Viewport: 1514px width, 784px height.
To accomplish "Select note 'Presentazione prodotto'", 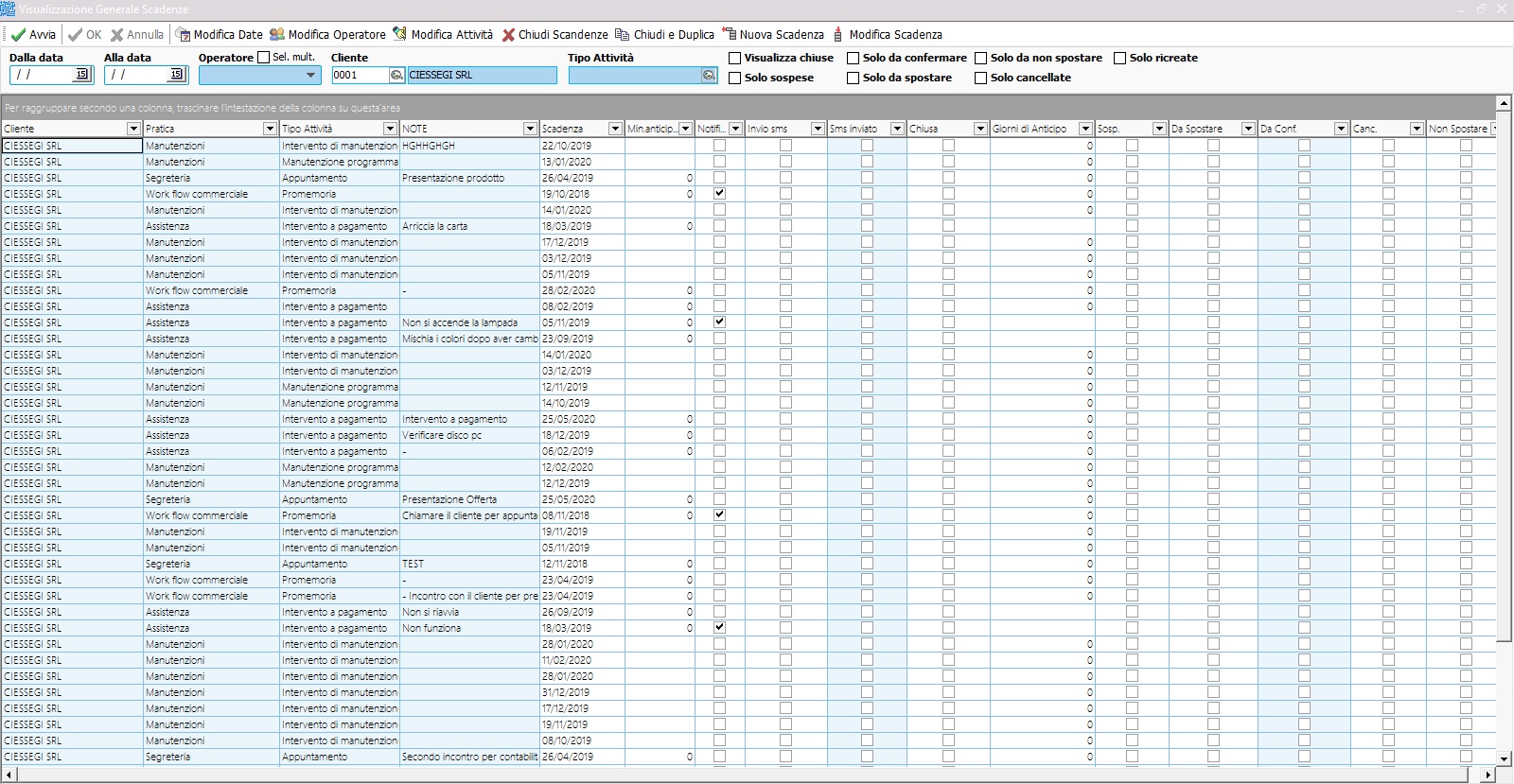I will pos(453,178).
